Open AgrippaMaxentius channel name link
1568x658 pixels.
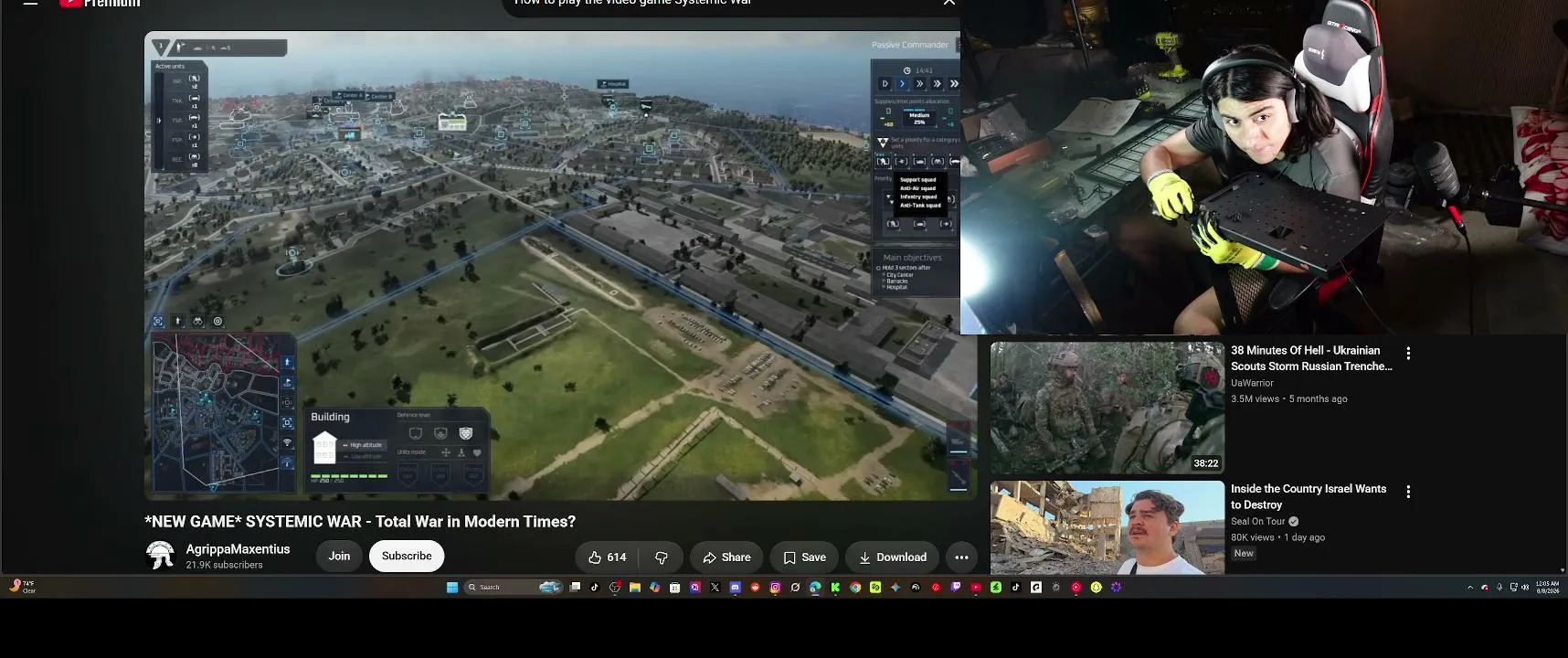238,549
